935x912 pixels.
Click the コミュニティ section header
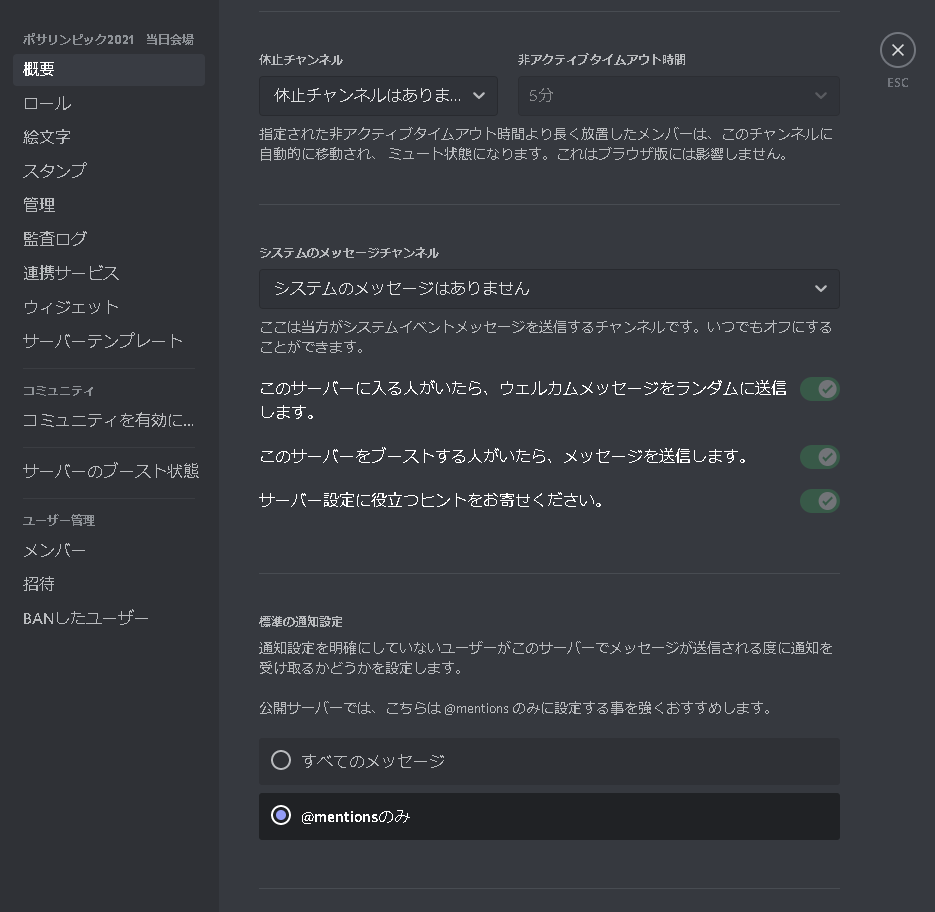coord(58,391)
